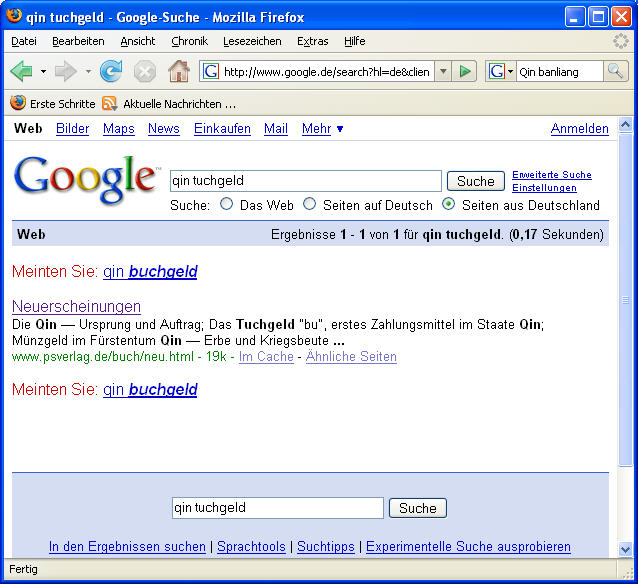Open the Neuerscheinungen search result
This screenshot has width=638, height=584.
coord(76,306)
